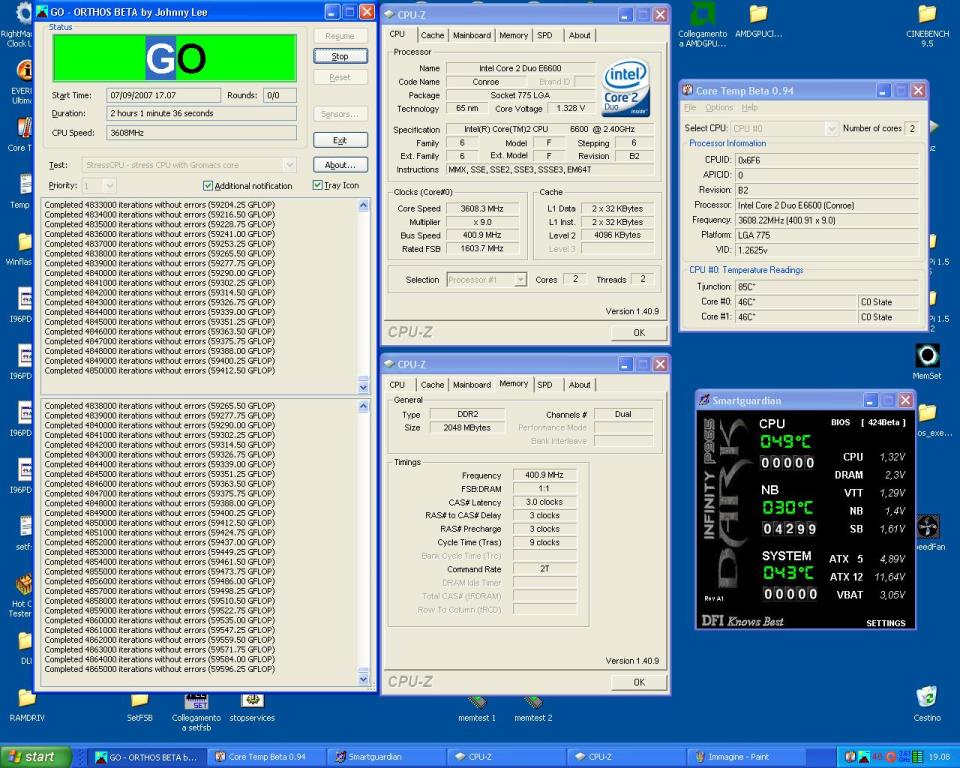The image size is (960, 768).
Task: Click the ORTHOS window title bar icon
Action: pyautogui.click(x=42, y=12)
